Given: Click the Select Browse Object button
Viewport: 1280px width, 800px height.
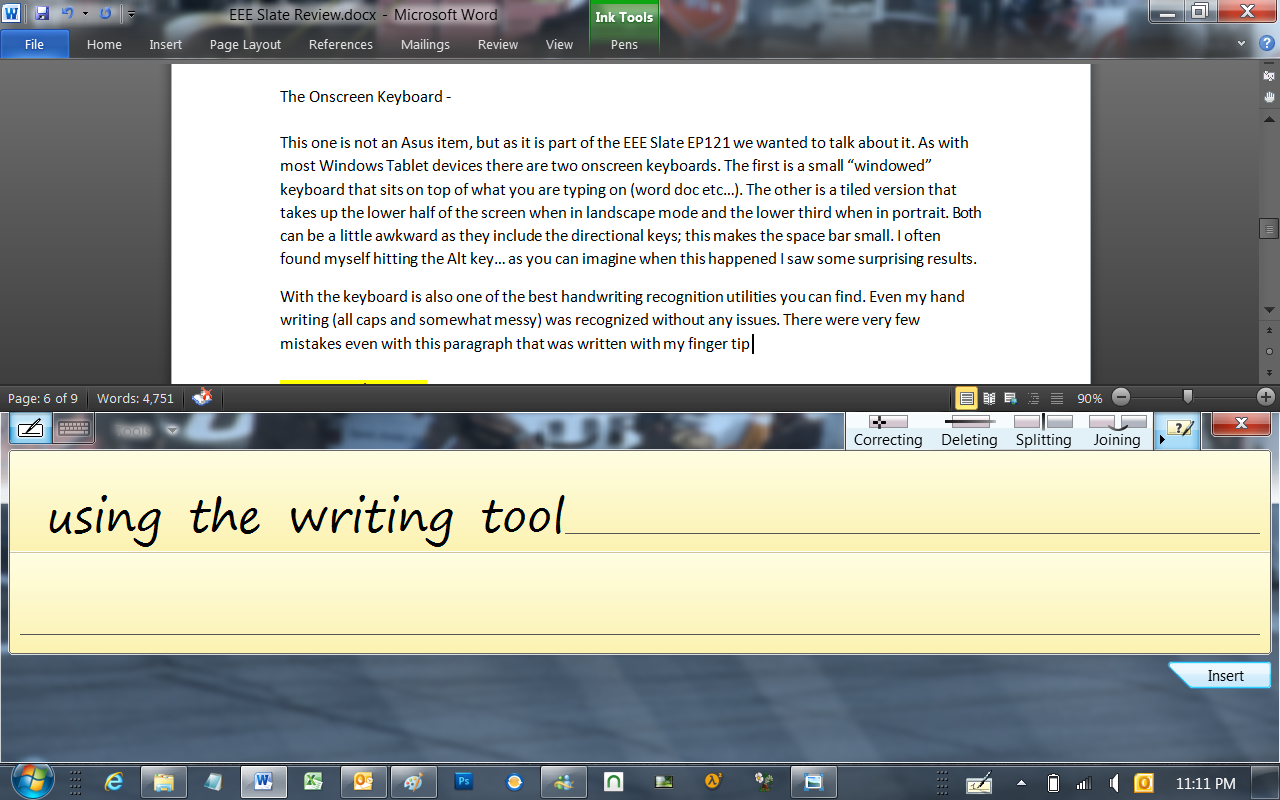Looking at the screenshot, I should click(1269, 352).
